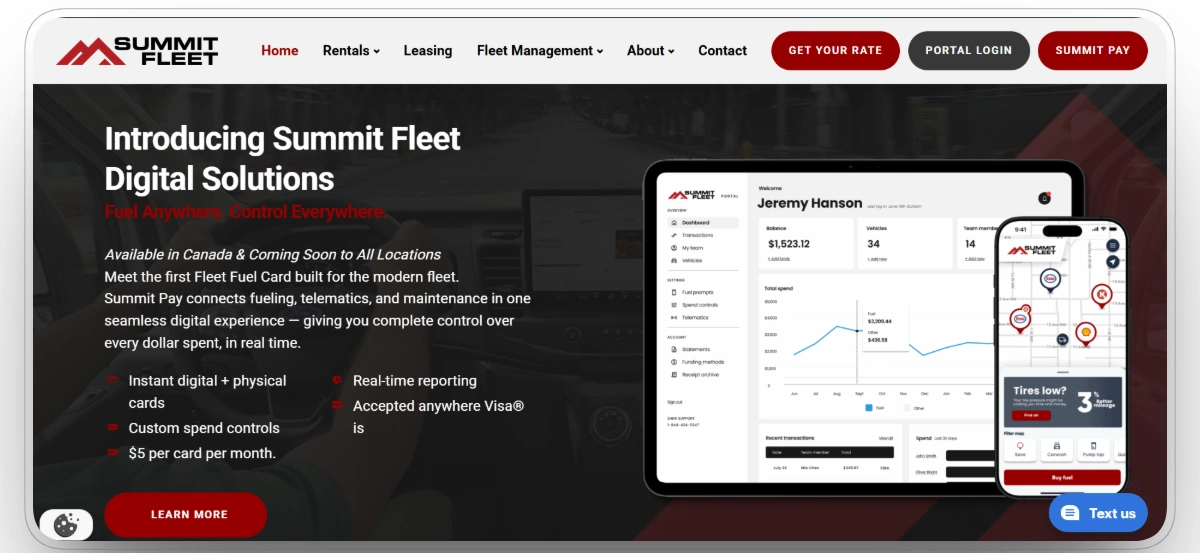
Task: Click the Summit Pay button
Action: 1093,50
